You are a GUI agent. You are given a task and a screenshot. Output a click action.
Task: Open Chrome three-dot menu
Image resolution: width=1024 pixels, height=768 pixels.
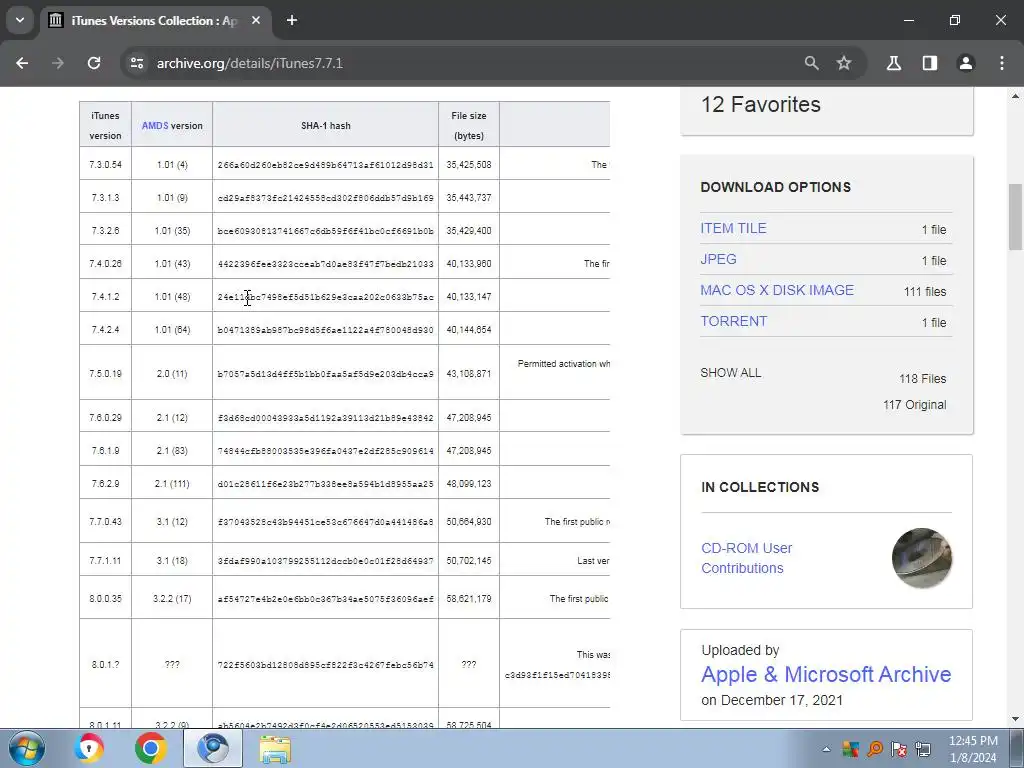[x=1002, y=63]
